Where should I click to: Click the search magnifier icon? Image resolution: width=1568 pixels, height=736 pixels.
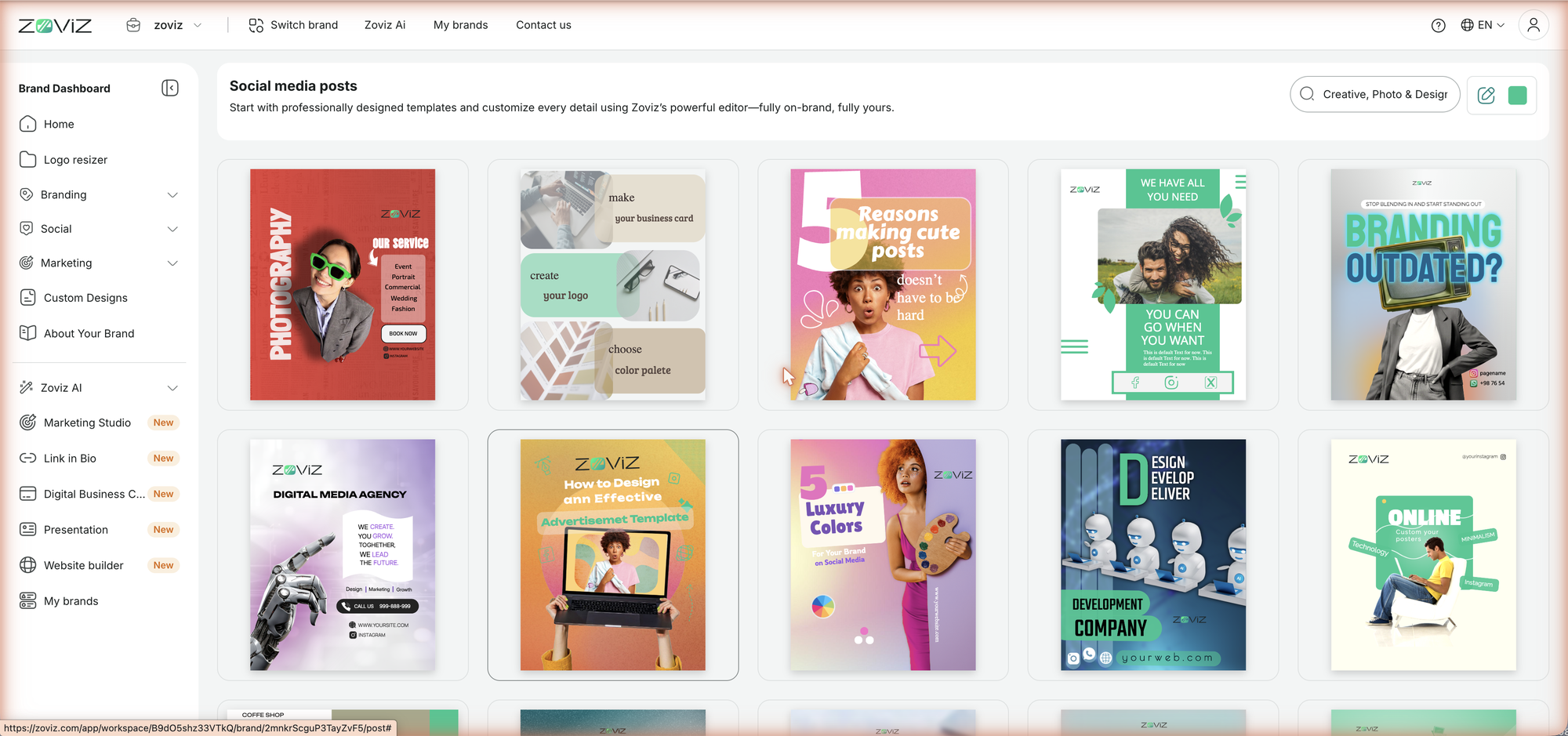tap(1307, 94)
